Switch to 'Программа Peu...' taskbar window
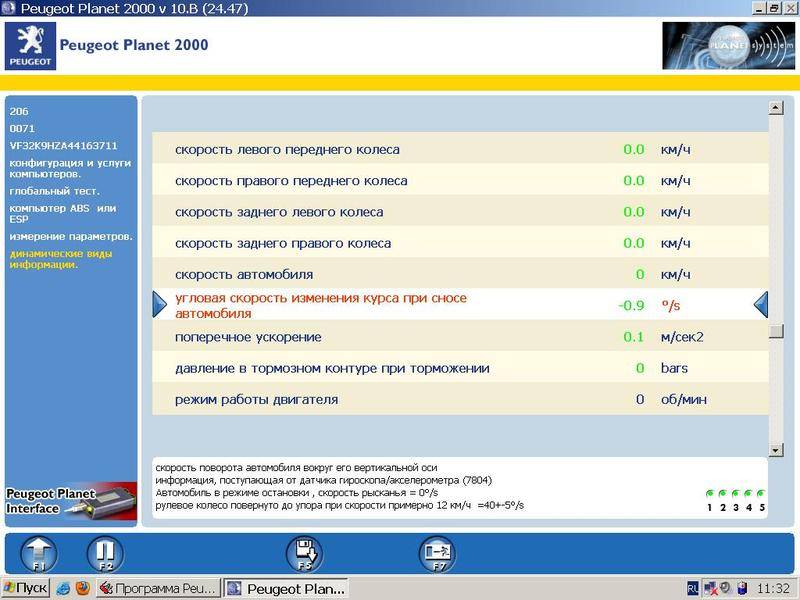 click(x=157, y=588)
